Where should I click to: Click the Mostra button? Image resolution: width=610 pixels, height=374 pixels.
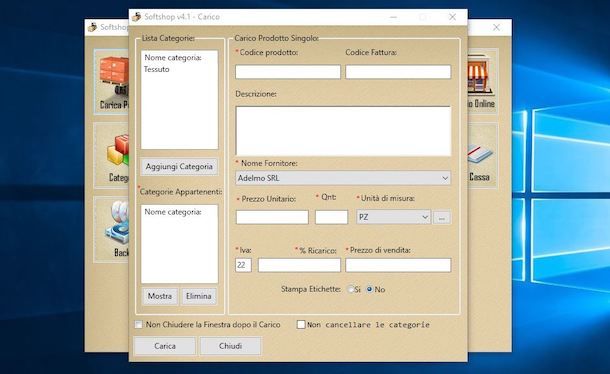click(160, 296)
